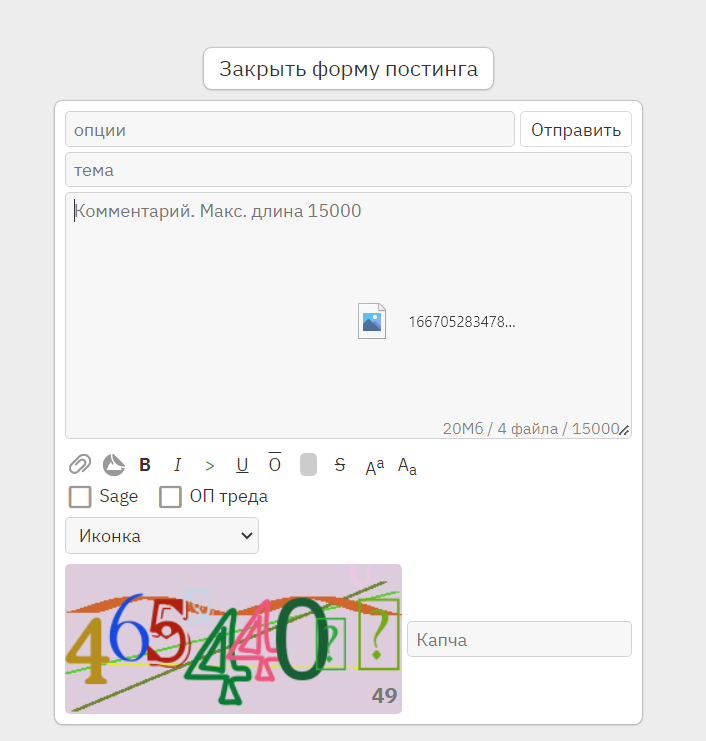Apply bold formatting with B icon
The height and width of the screenshot is (741, 706).
[x=145, y=465]
